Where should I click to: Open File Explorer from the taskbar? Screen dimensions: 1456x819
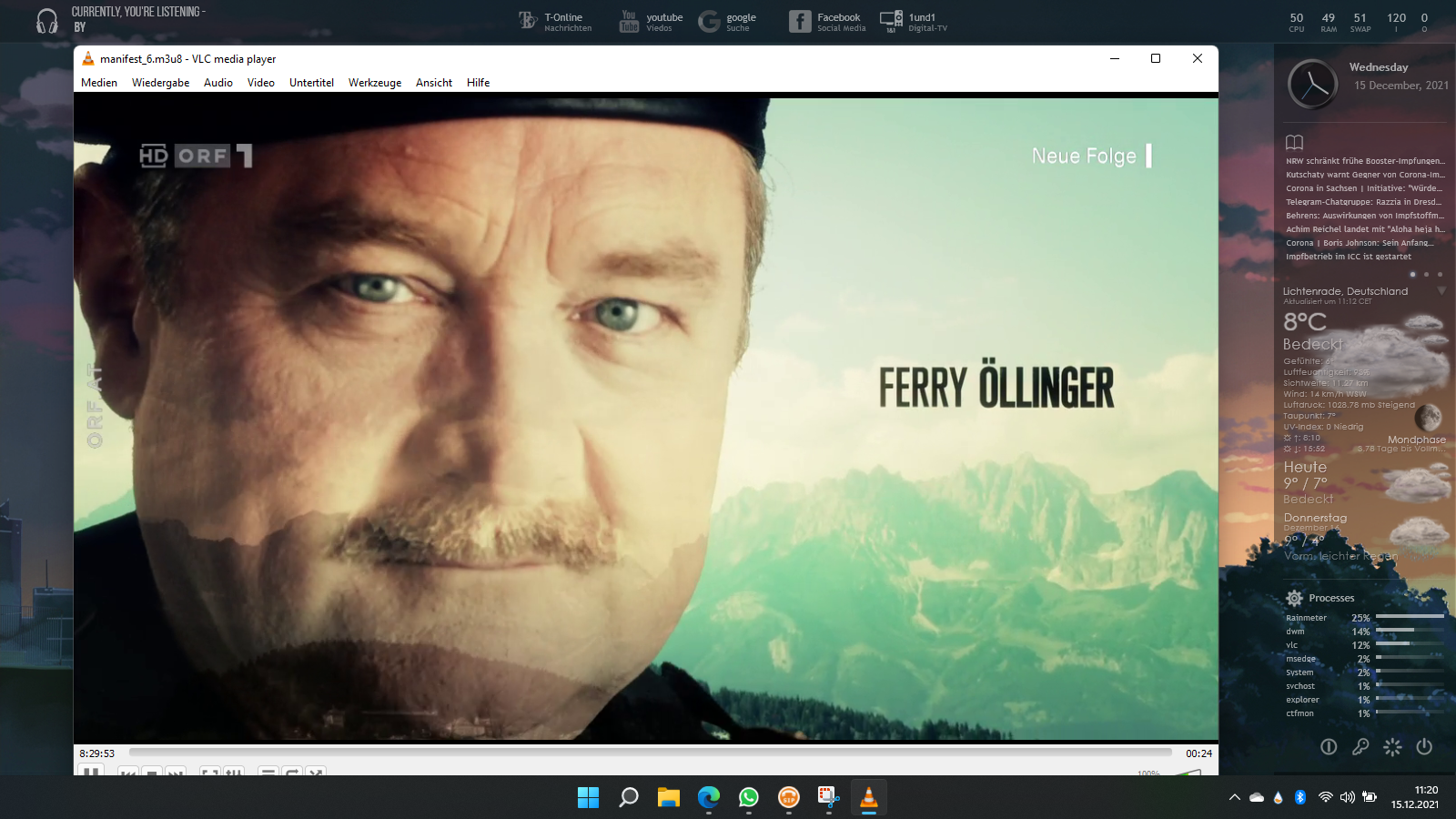pyautogui.click(x=668, y=797)
